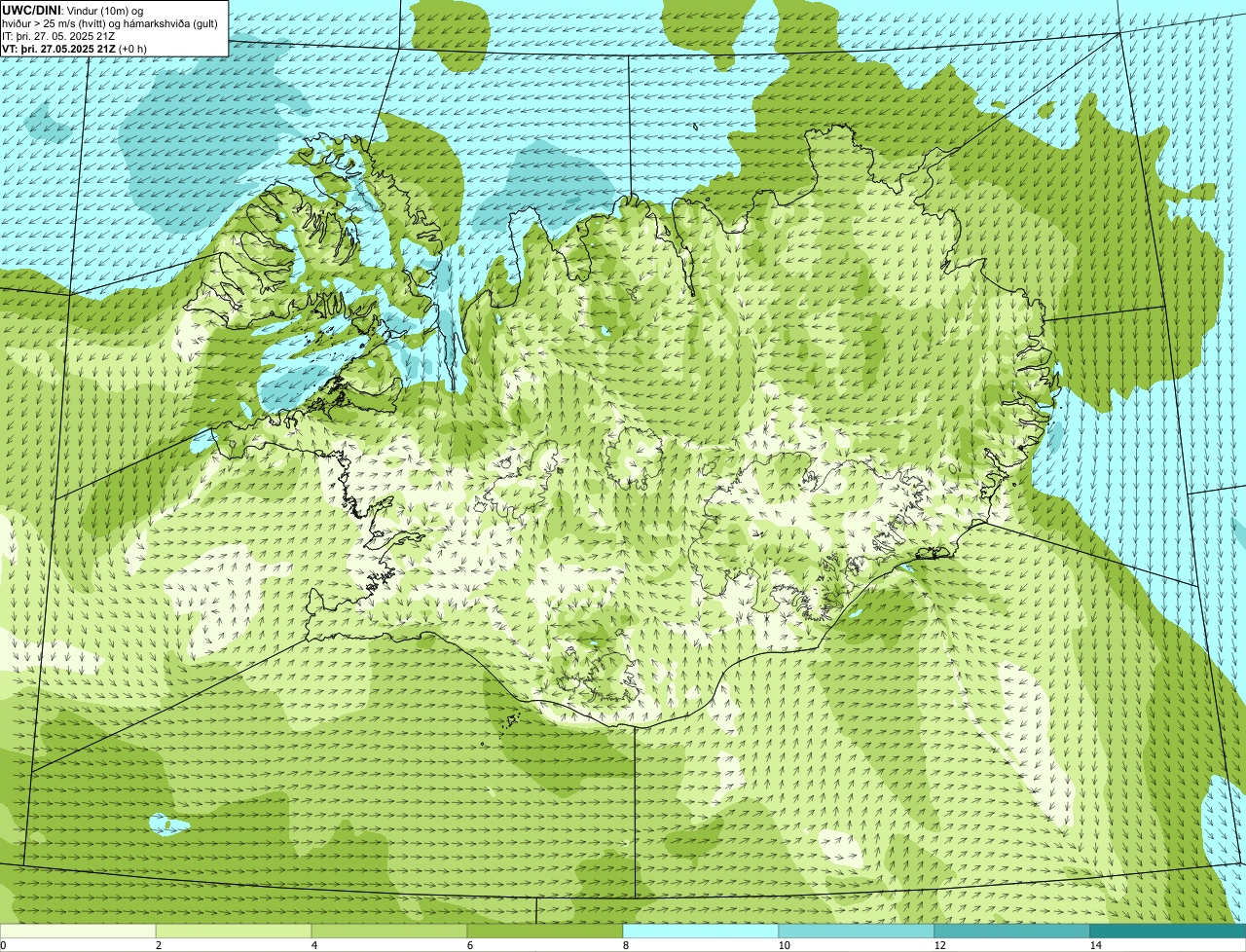The image size is (1246, 952).
Task: Click the "VT: þri. 27.05.2025 21Z (+0 h)" line
Action: (75, 49)
